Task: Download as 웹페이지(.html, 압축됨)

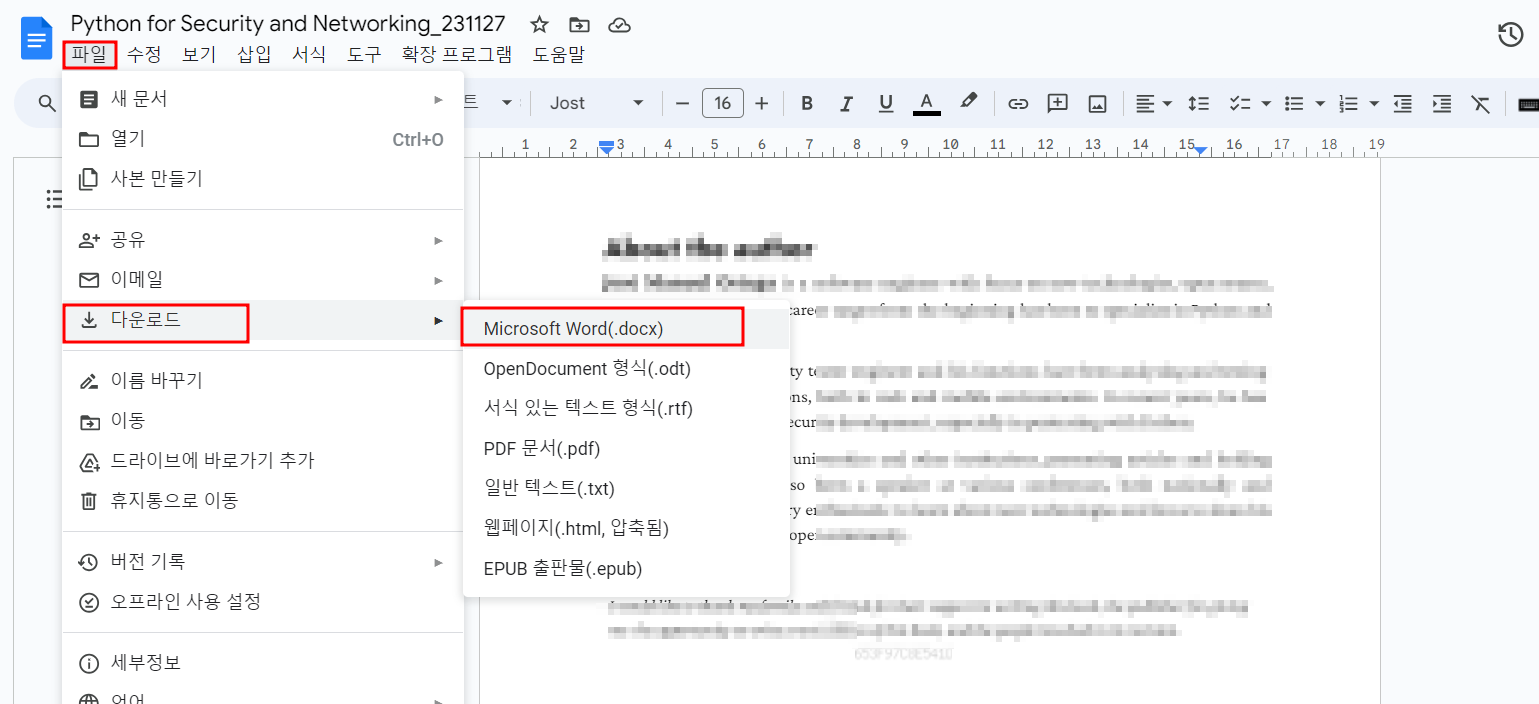Action: point(626,528)
